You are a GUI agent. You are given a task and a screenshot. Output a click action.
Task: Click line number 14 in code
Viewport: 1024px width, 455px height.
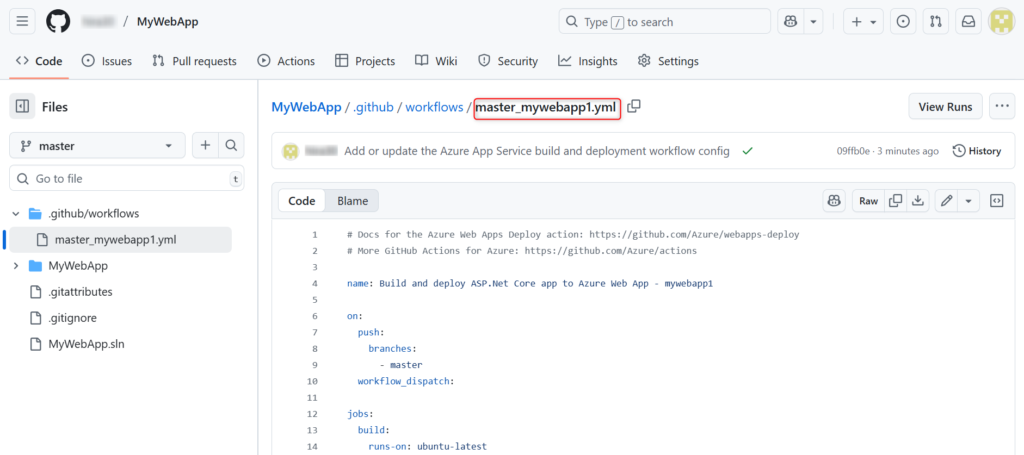click(312, 447)
